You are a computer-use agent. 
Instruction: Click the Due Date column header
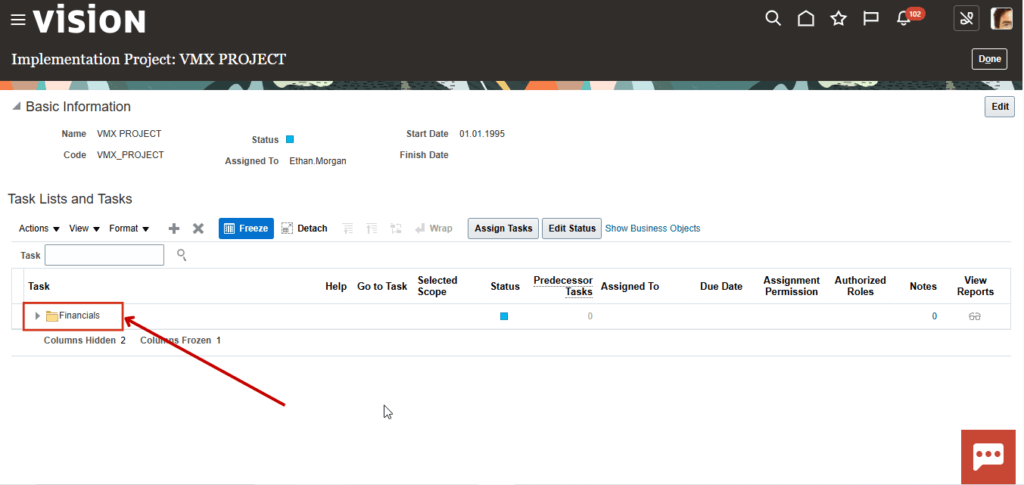coord(721,286)
